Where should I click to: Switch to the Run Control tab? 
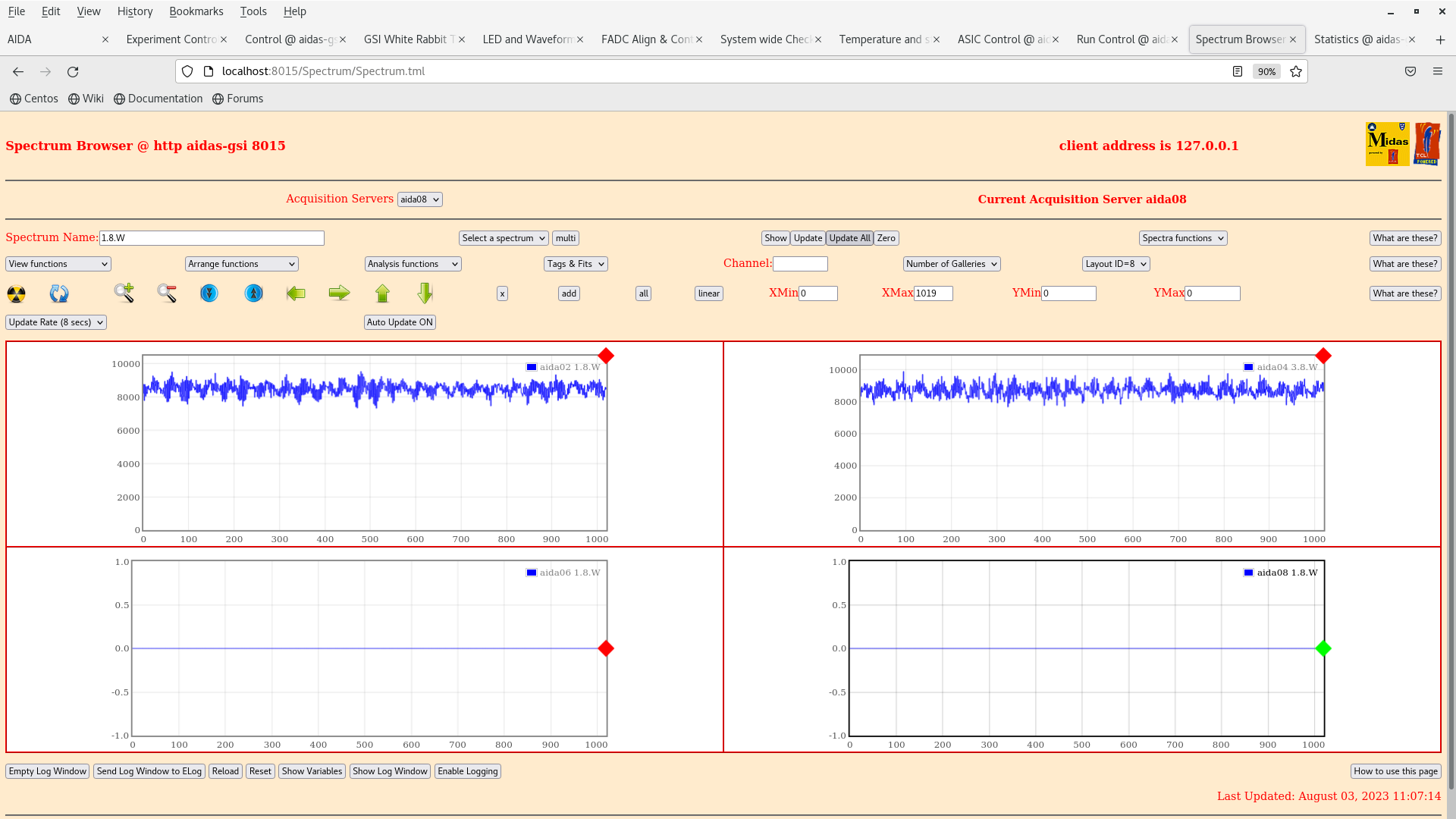[x=1121, y=39]
